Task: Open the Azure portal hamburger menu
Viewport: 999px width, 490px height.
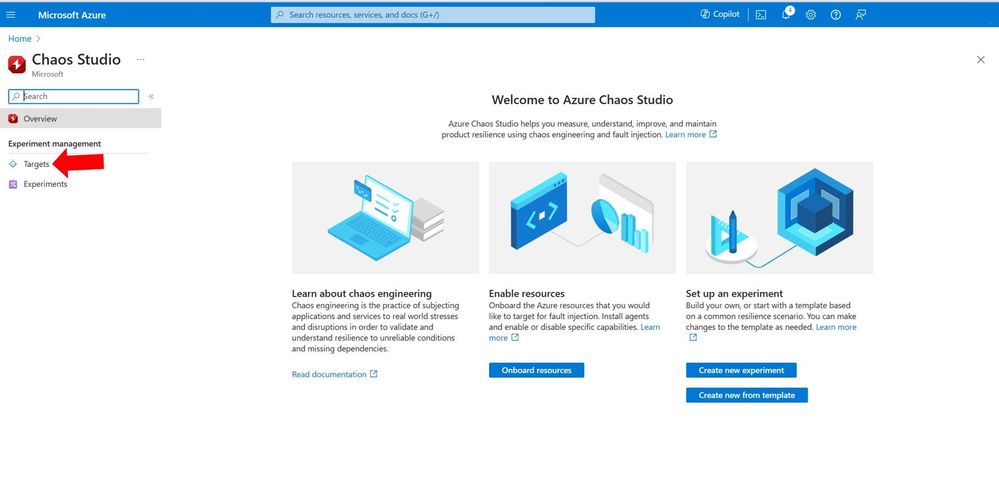Action: click(10, 15)
